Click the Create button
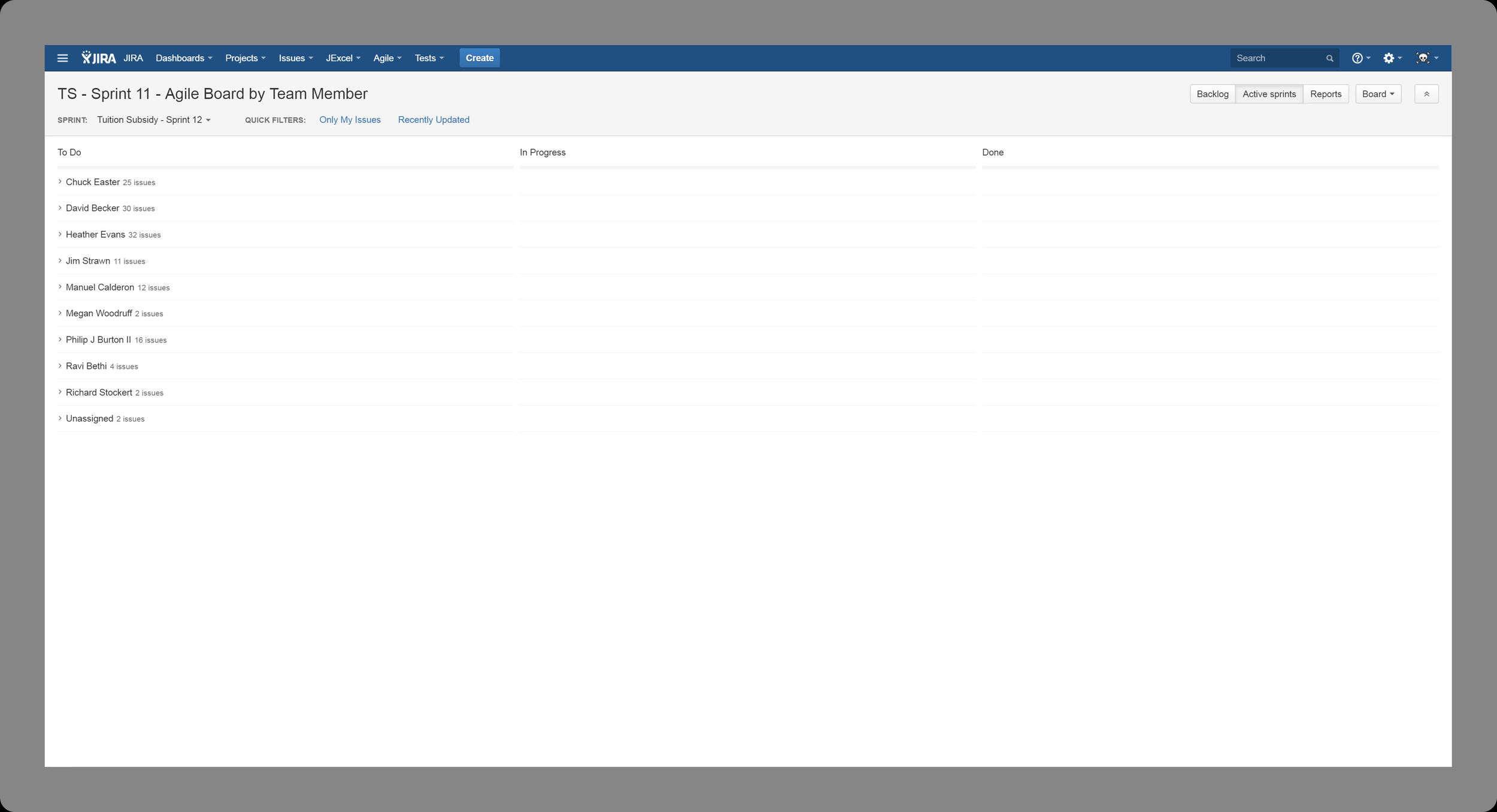The image size is (1497, 812). pos(479,58)
